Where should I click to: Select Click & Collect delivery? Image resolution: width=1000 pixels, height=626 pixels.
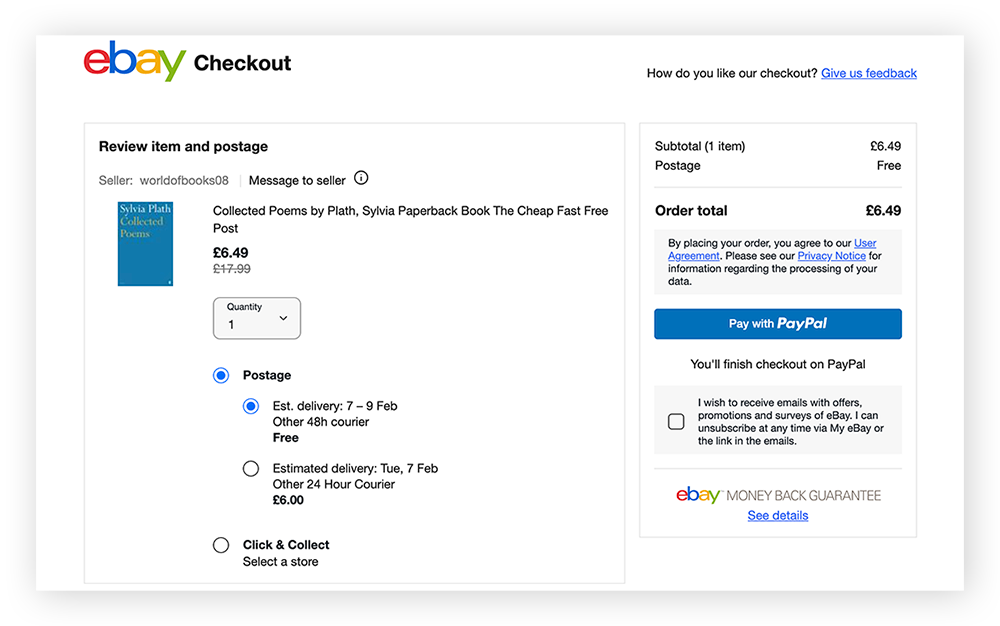[221, 544]
